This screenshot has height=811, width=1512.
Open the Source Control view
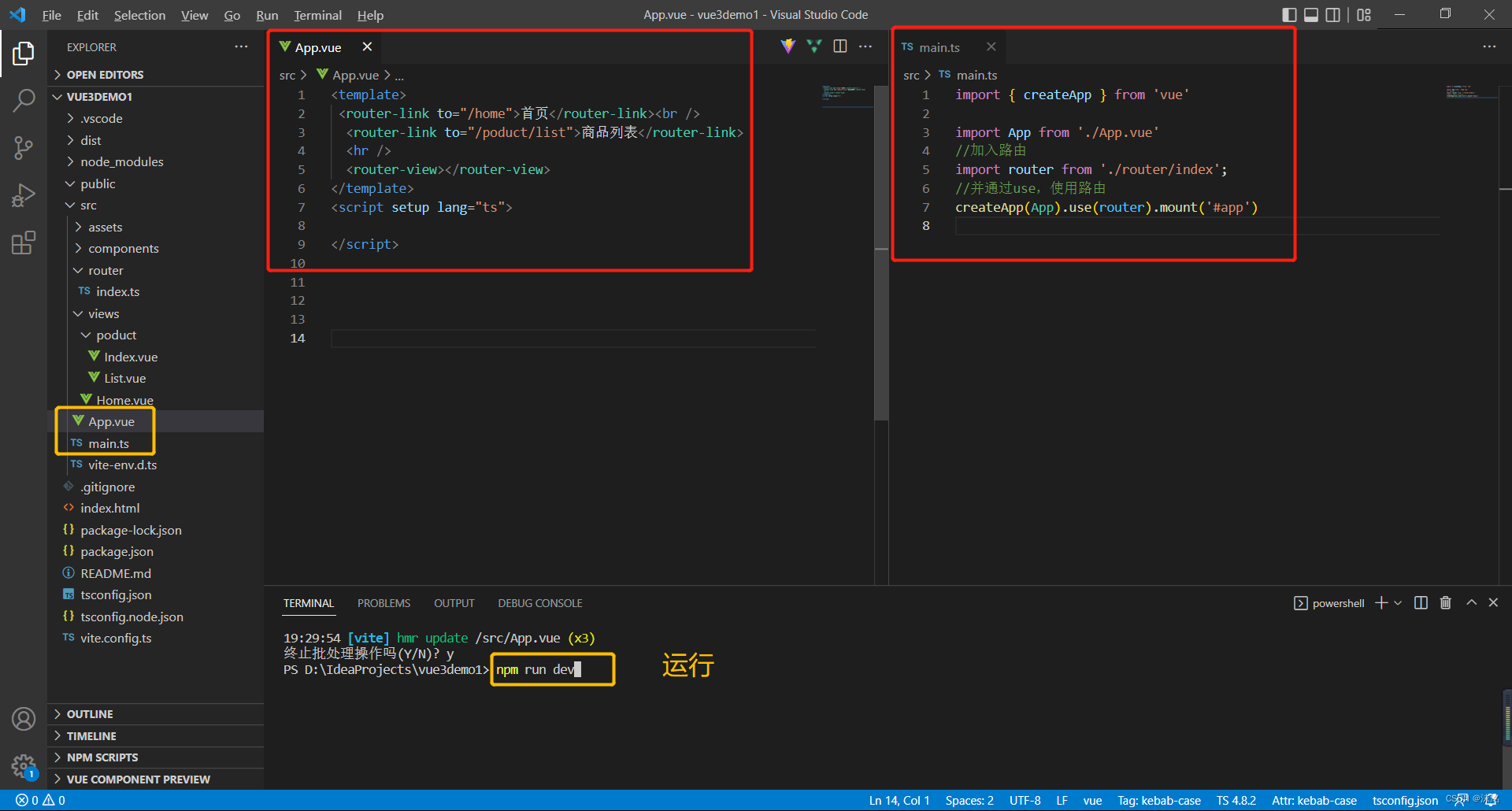pos(24,148)
